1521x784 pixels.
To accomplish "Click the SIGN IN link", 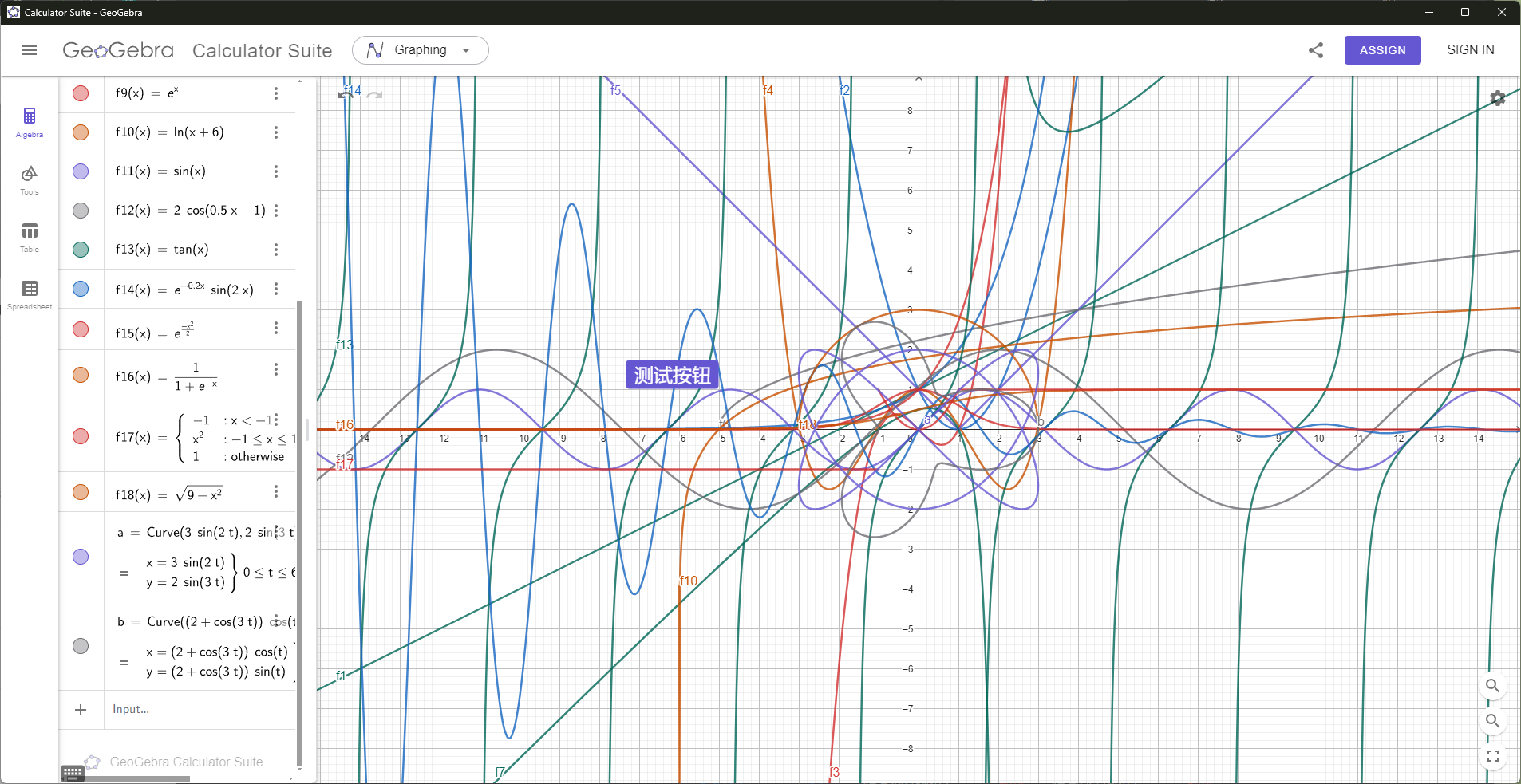I will coord(1471,50).
